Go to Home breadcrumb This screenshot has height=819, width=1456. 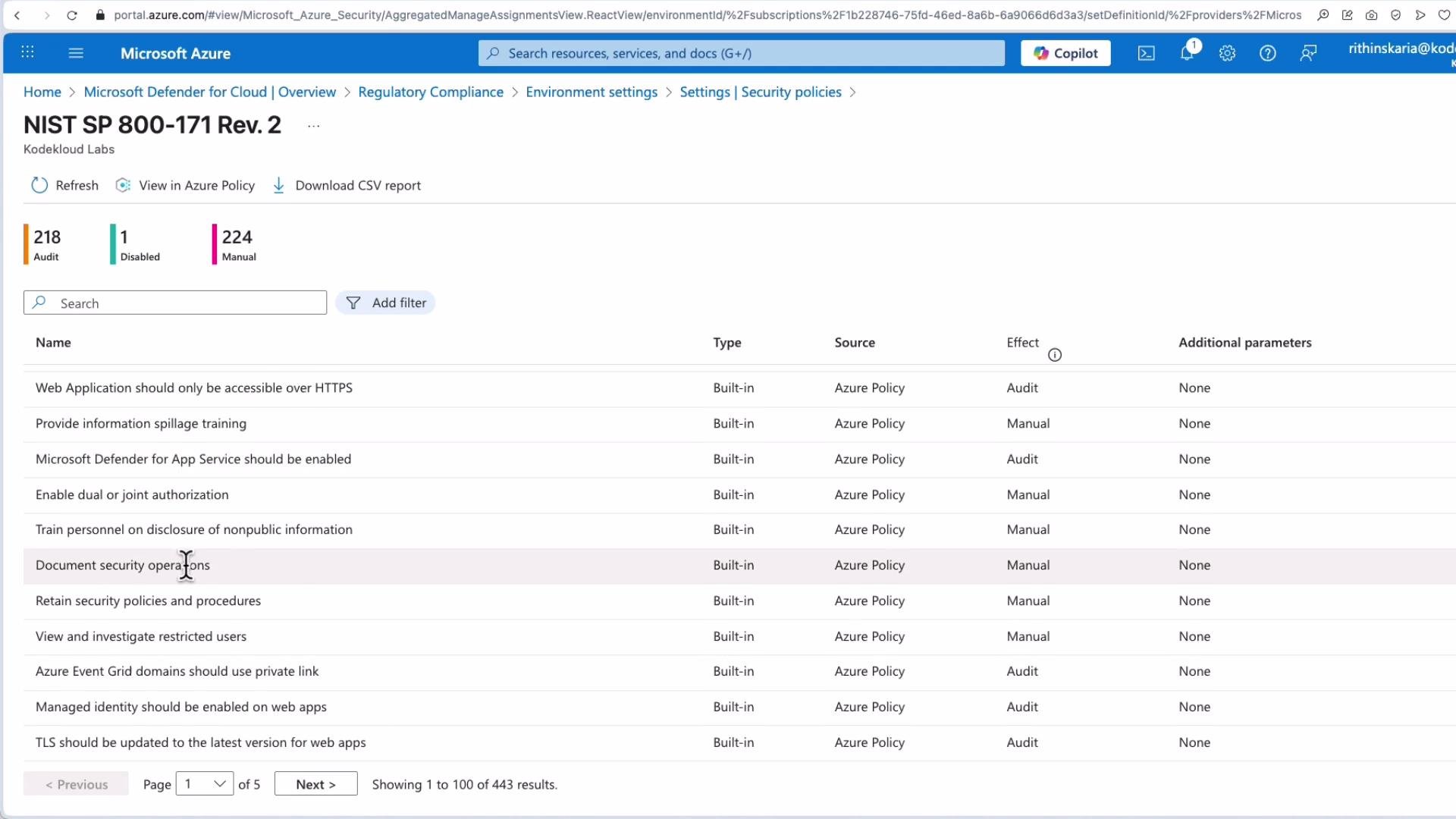(42, 92)
